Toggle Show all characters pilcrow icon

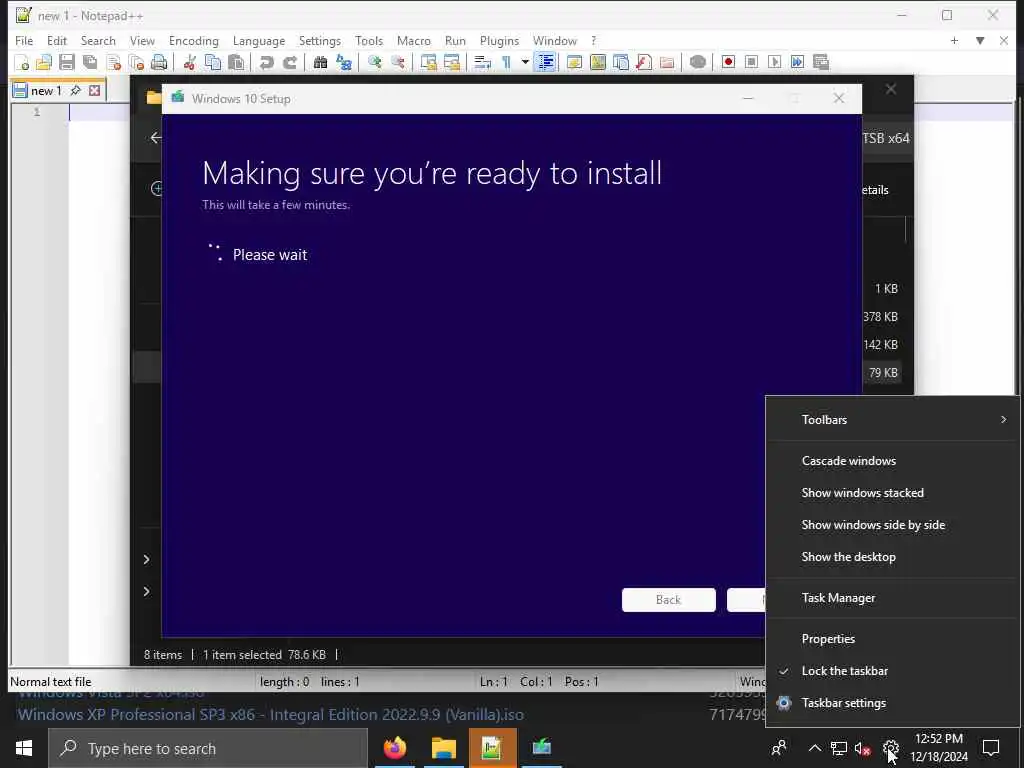506,63
